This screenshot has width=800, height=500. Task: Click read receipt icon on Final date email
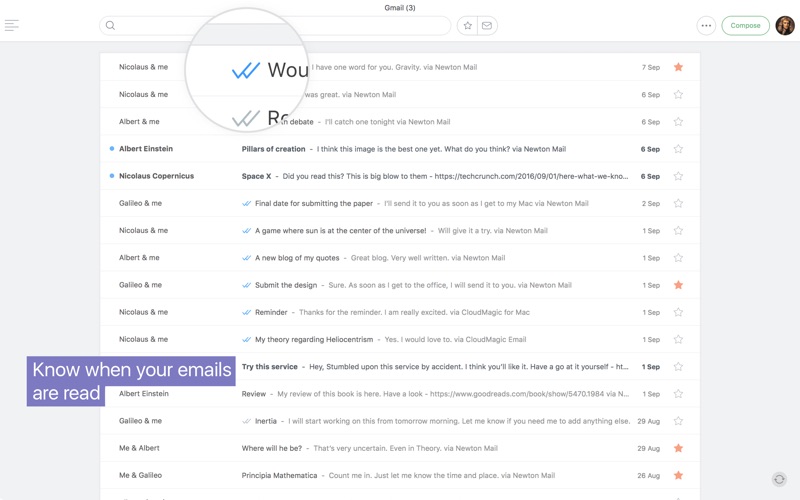[x=246, y=203]
